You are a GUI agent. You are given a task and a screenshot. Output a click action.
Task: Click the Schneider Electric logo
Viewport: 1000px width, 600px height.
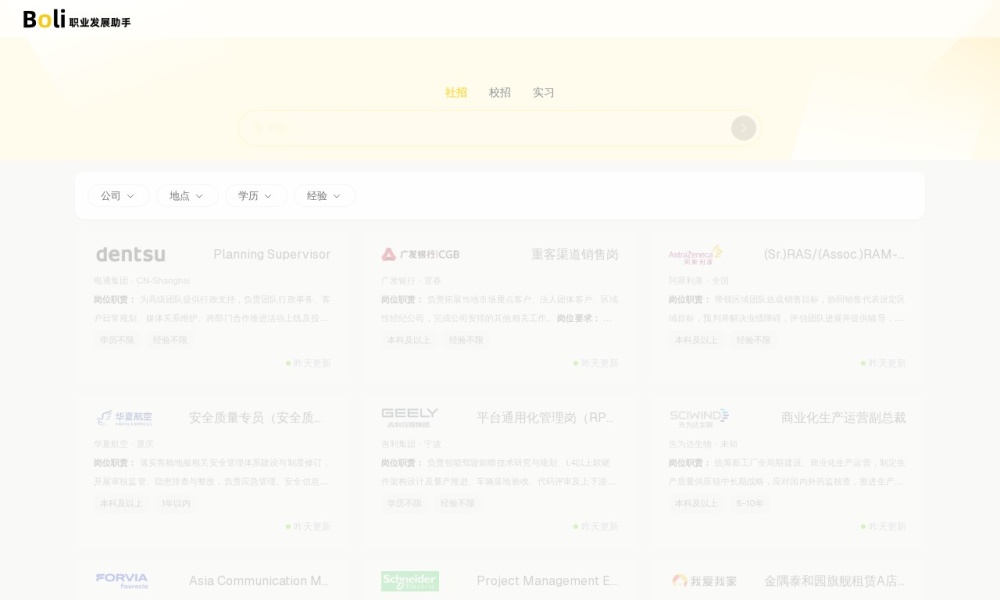[410, 581]
